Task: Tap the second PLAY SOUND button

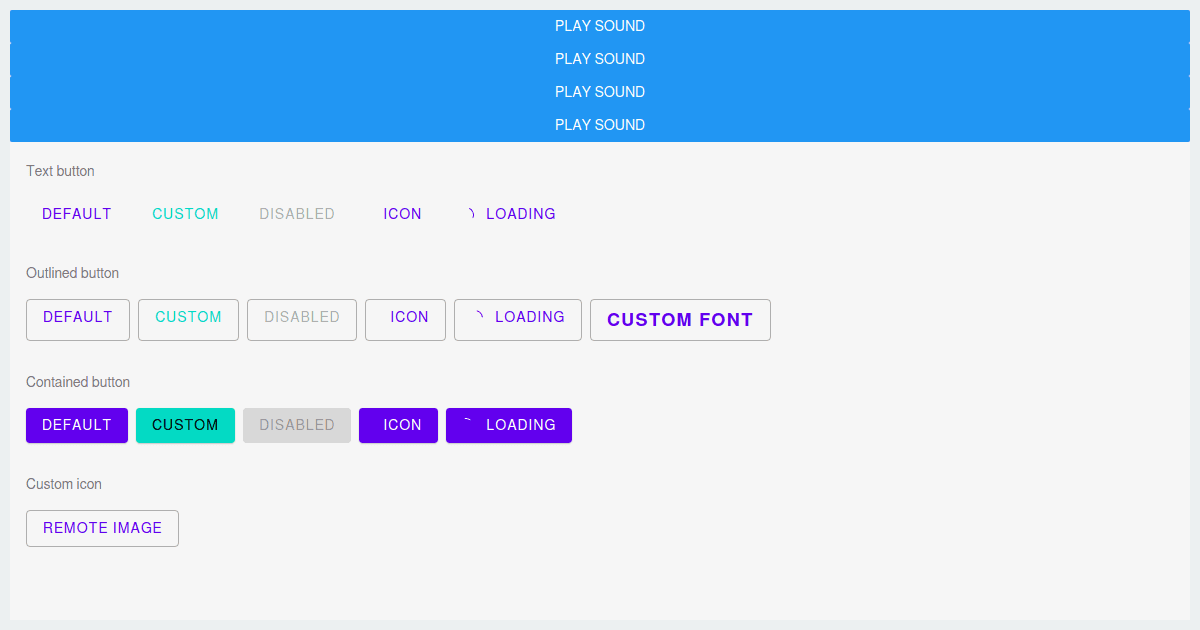Action: click(x=600, y=58)
